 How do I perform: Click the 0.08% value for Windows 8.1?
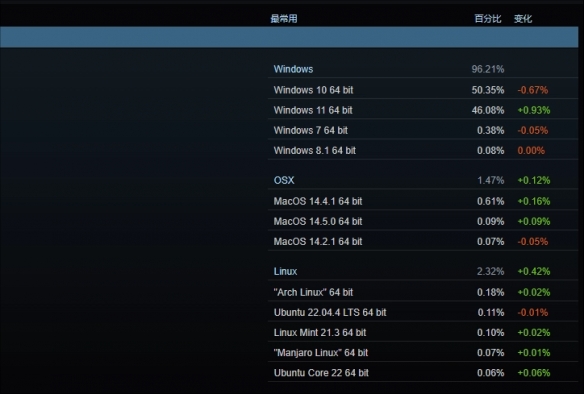pos(491,150)
